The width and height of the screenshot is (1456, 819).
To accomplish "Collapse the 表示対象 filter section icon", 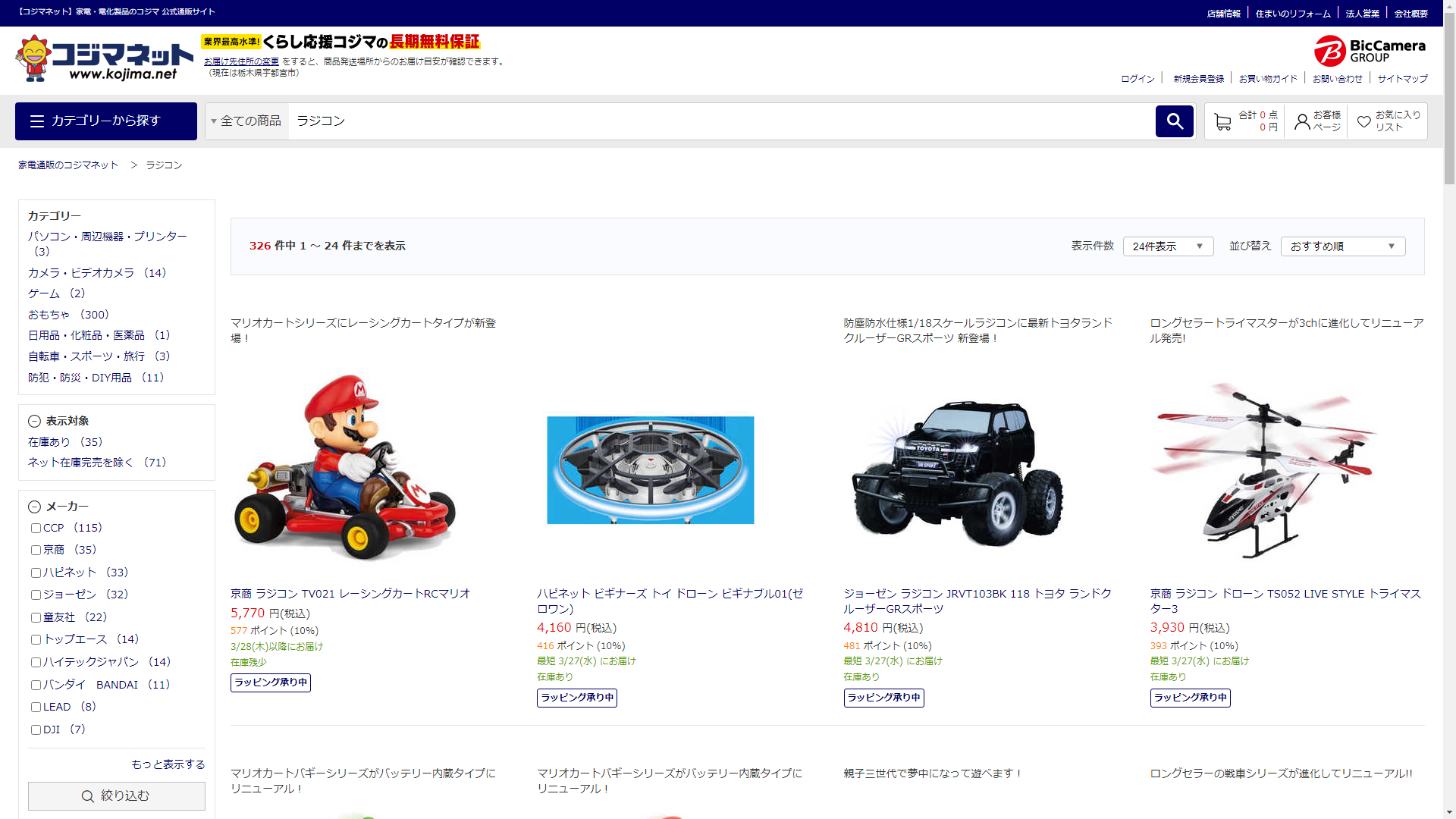I will pyautogui.click(x=34, y=422).
